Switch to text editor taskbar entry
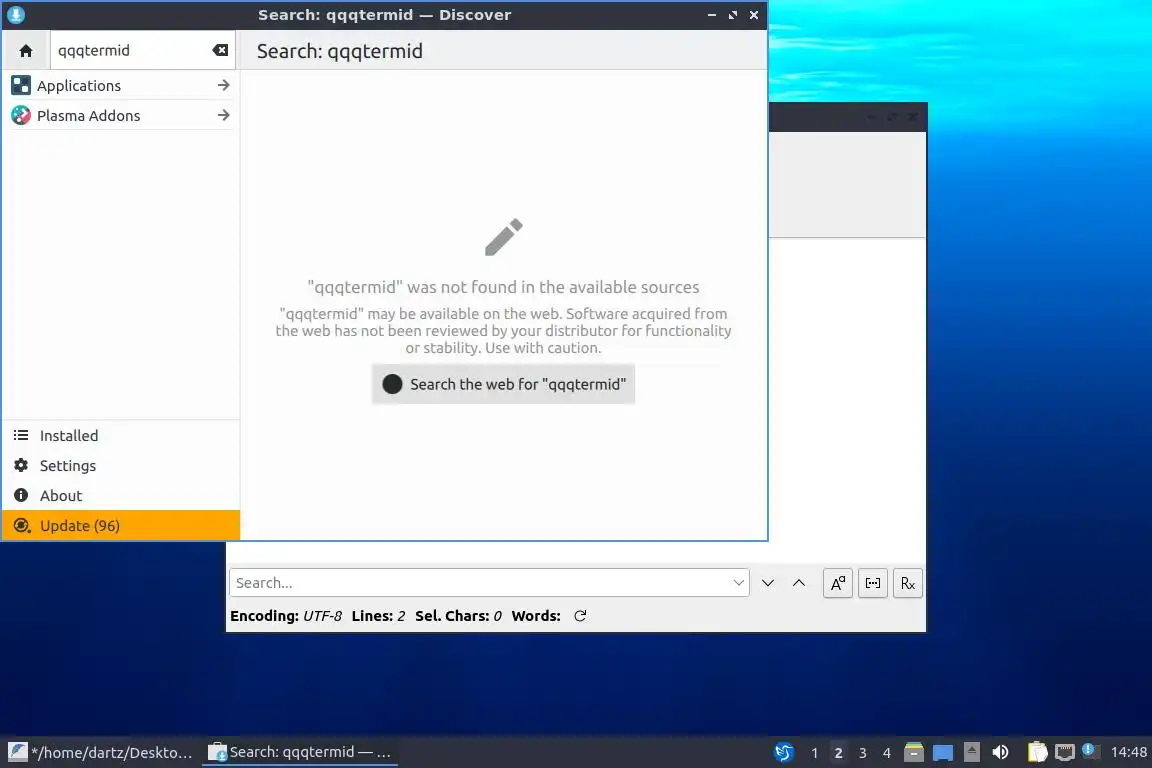This screenshot has height=768, width=1152. pyautogui.click(x=101, y=752)
